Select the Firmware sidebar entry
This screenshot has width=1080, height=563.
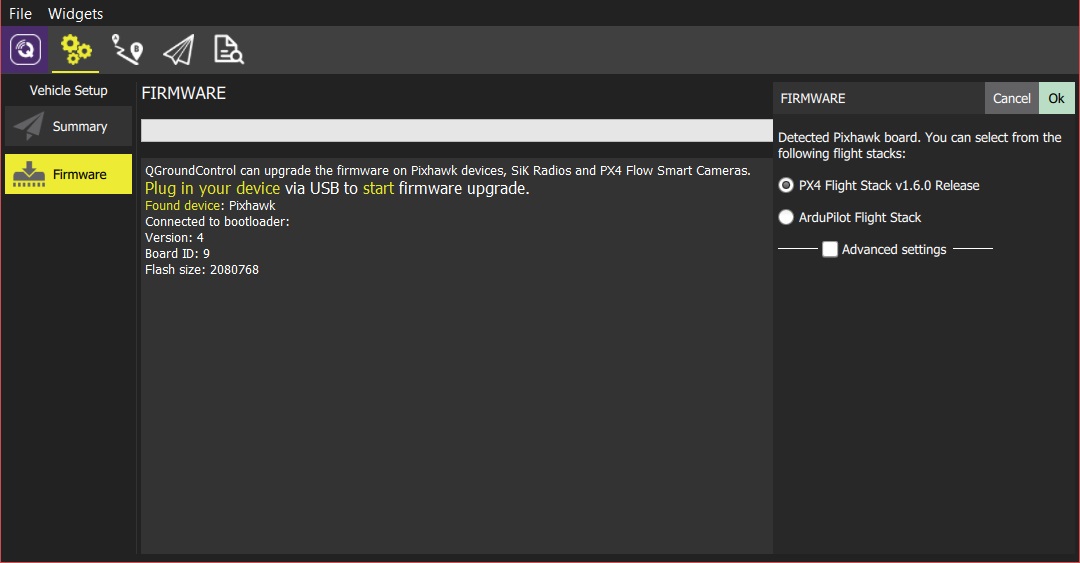coord(68,174)
